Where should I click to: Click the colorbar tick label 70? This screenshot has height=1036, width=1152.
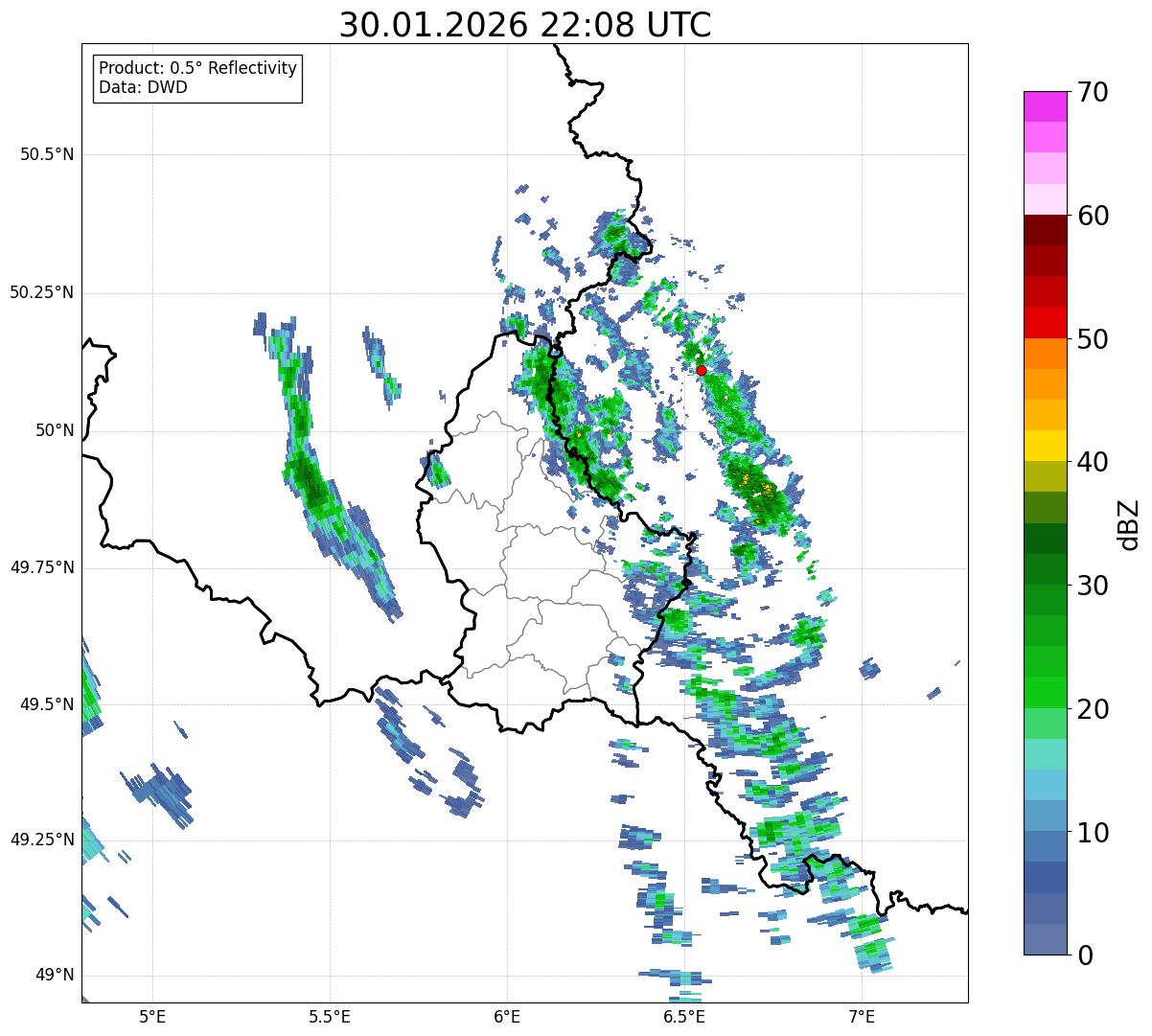pyautogui.click(x=1093, y=92)
